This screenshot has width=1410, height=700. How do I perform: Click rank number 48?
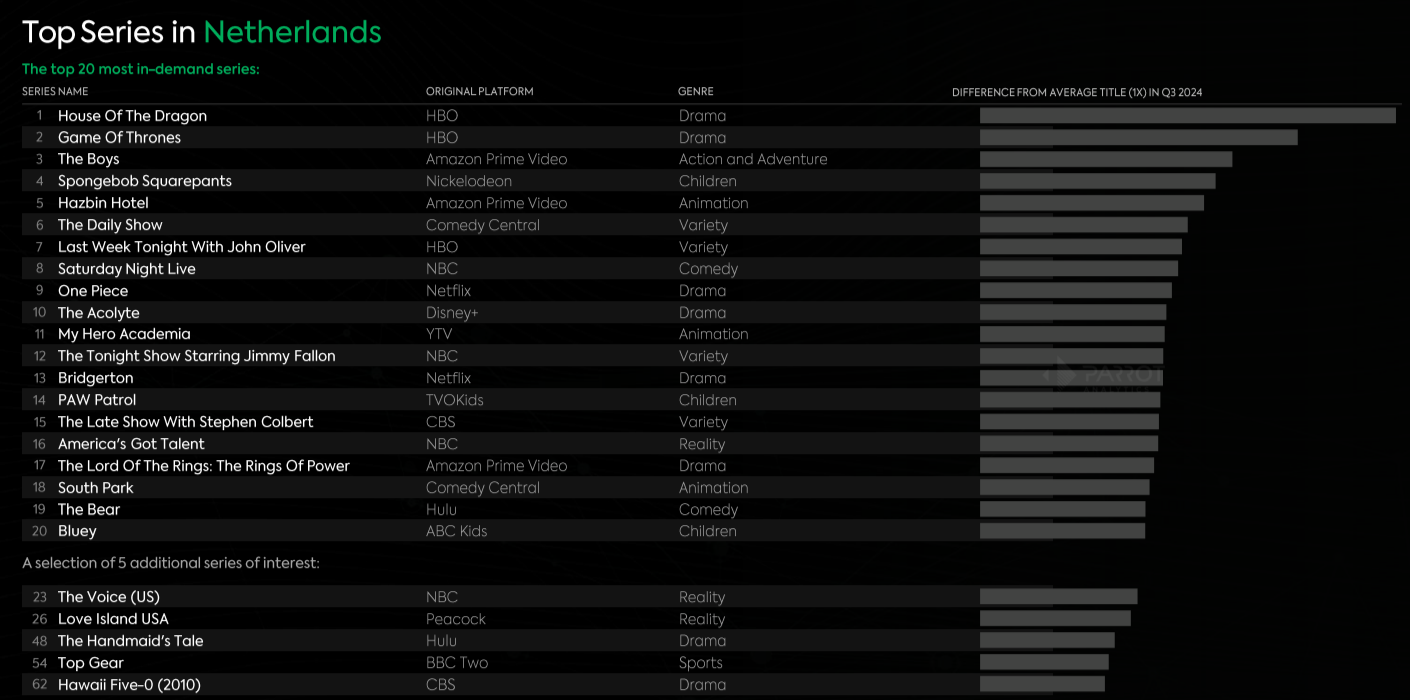pos(40,641)
